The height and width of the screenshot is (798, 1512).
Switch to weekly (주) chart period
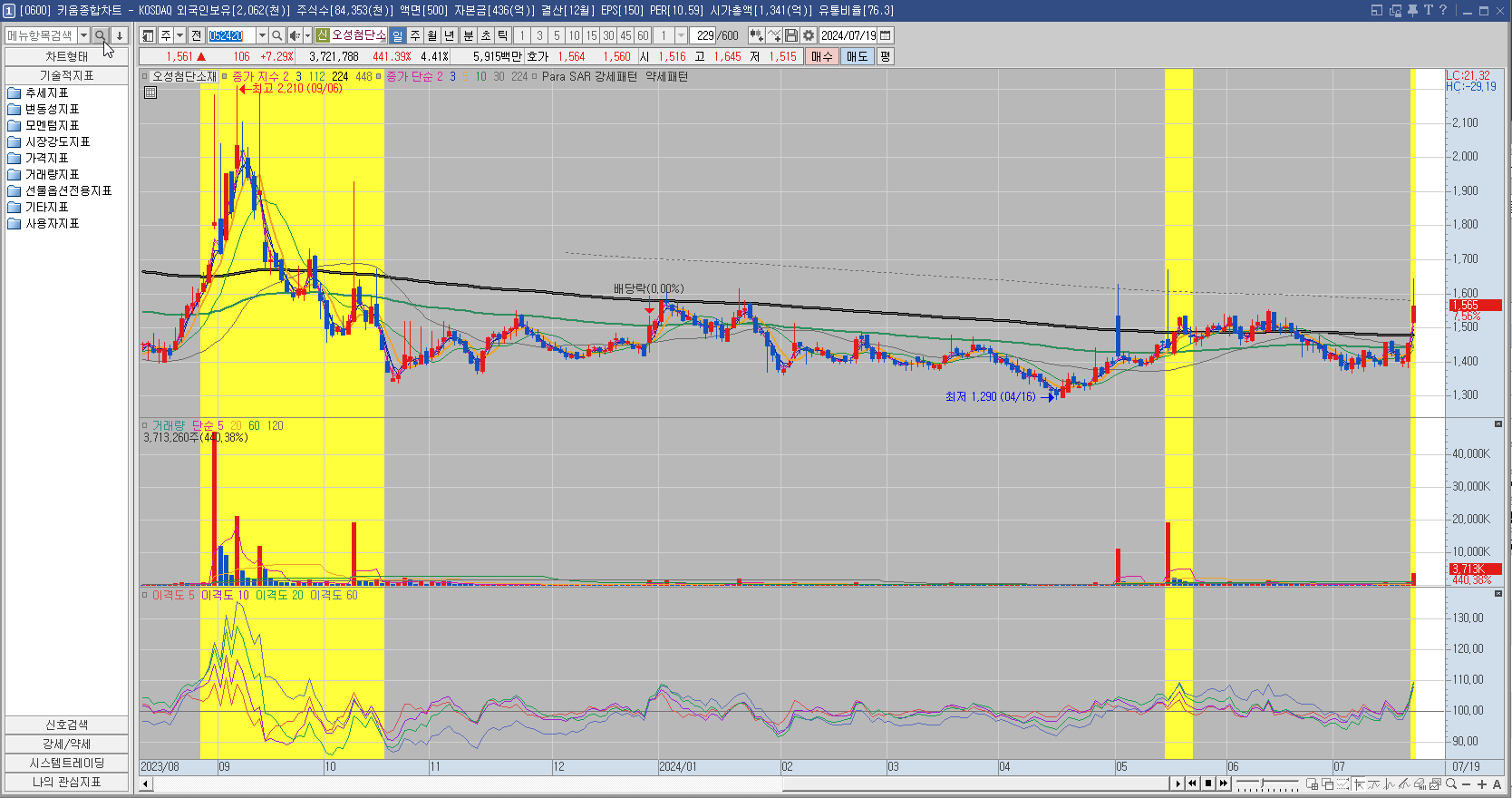point(415,35)
